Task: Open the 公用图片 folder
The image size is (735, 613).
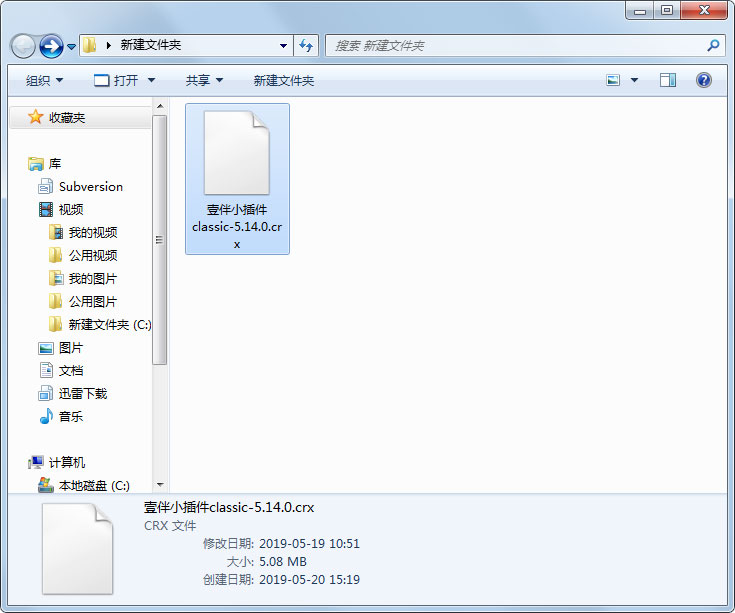Action: click(x=93, y=301)
